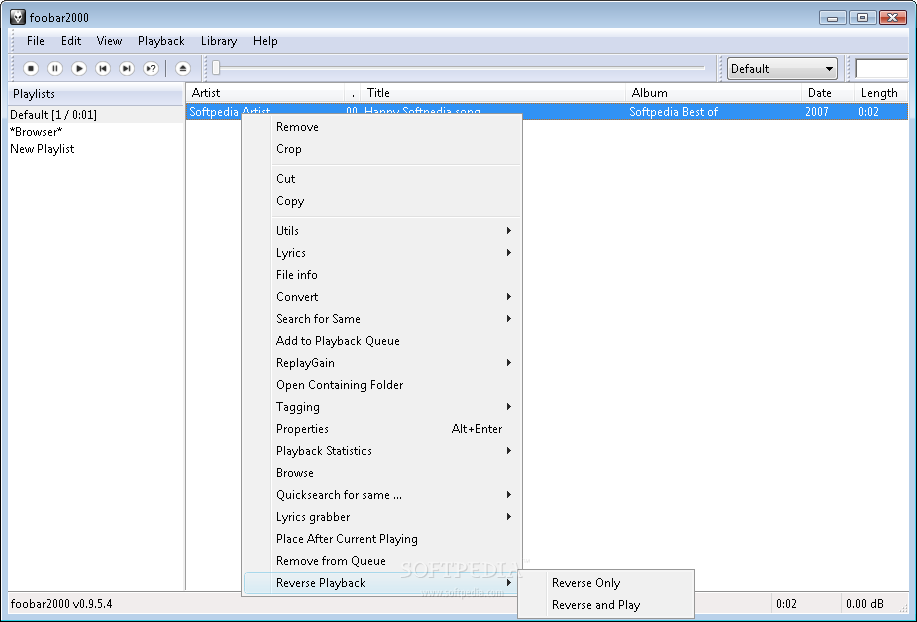Click 'Softpedia Best of' album cell

pyautogui.click(x=673, y=112)
